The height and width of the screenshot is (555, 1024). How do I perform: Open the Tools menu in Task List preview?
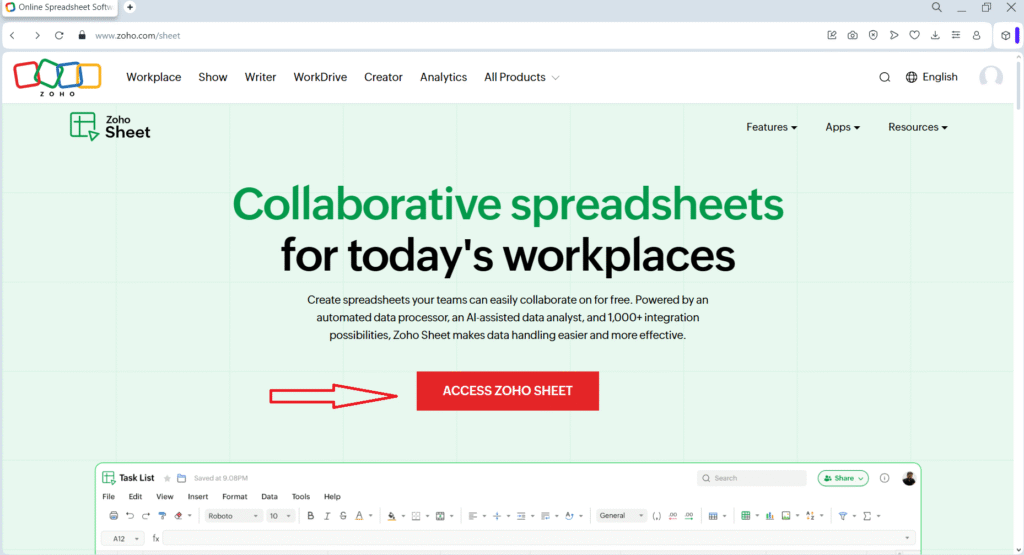(300, 496)
